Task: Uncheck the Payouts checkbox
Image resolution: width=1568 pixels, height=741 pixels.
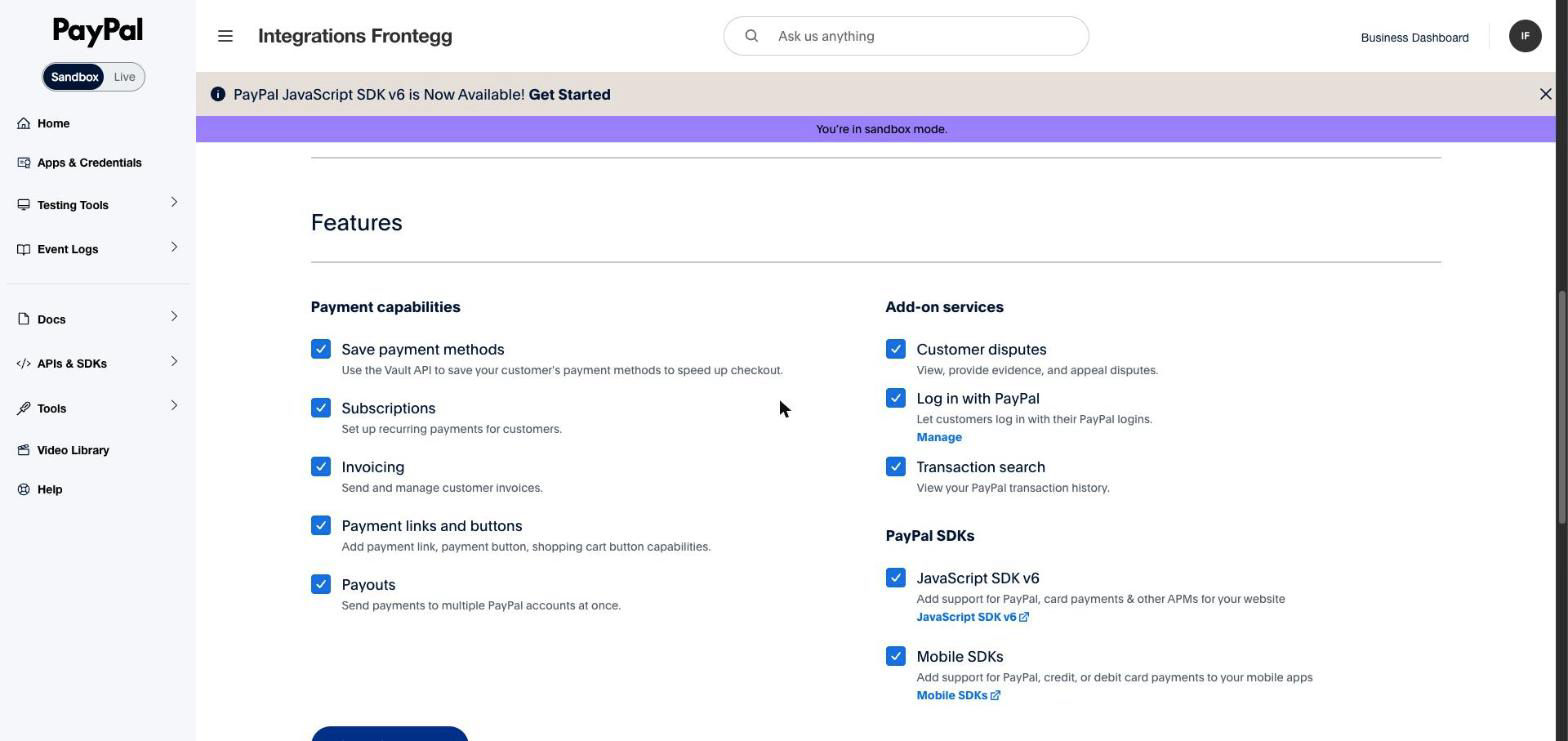Action: [321, 584]
